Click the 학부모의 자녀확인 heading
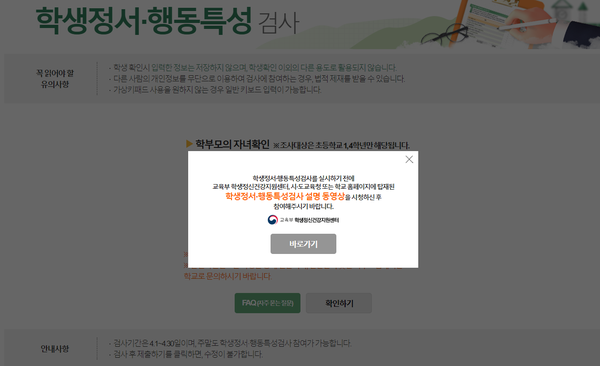 (x=233, y=144)
